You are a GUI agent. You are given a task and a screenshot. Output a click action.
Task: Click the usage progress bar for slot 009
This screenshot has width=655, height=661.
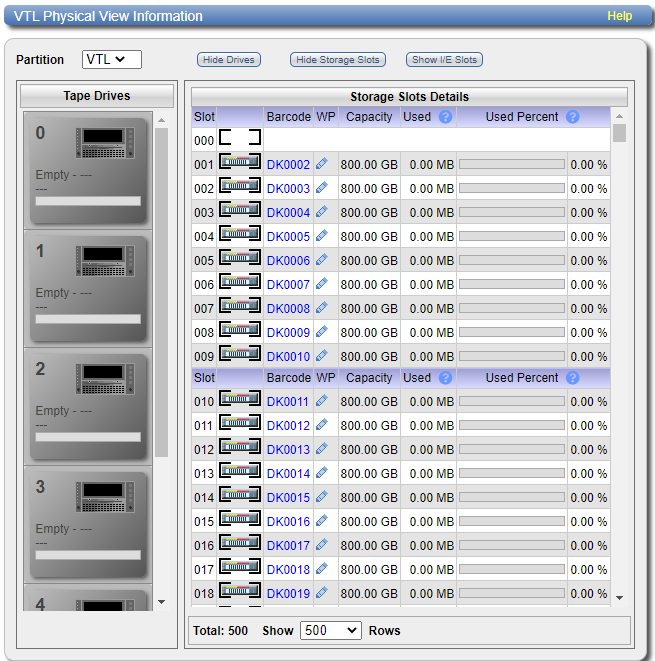coord(512,356)
